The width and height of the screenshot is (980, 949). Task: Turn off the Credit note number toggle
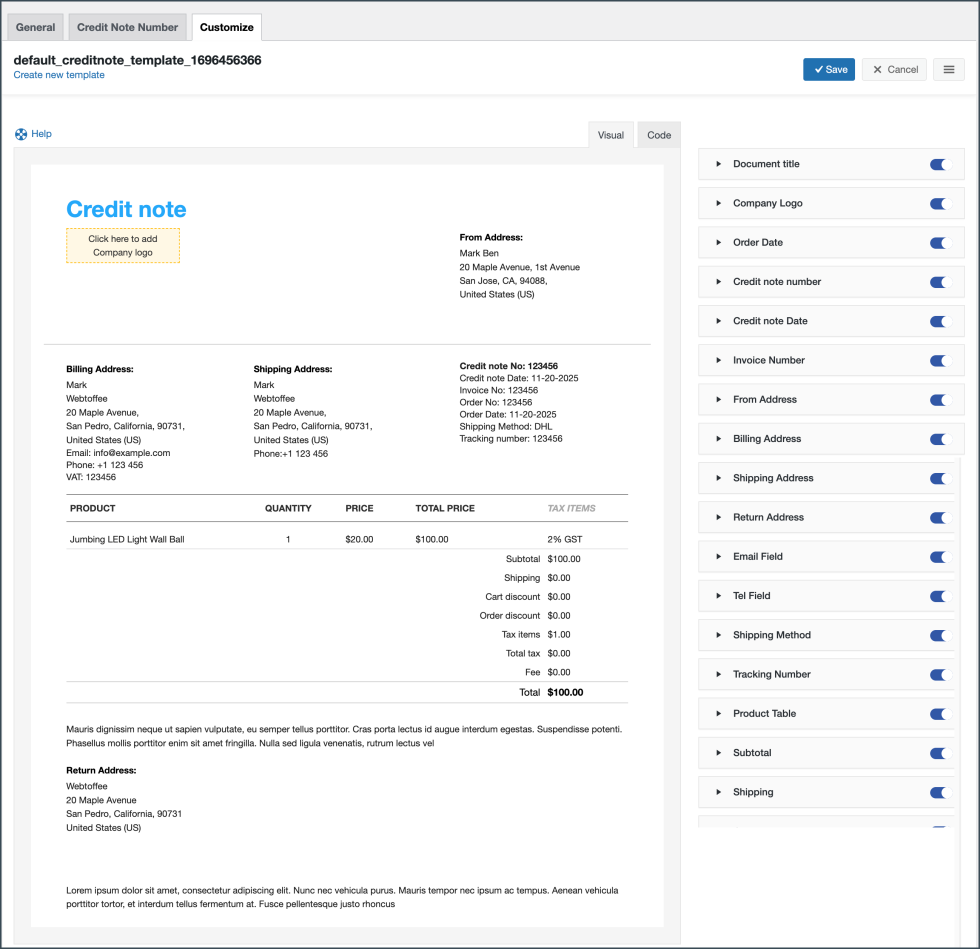(941, 283)
